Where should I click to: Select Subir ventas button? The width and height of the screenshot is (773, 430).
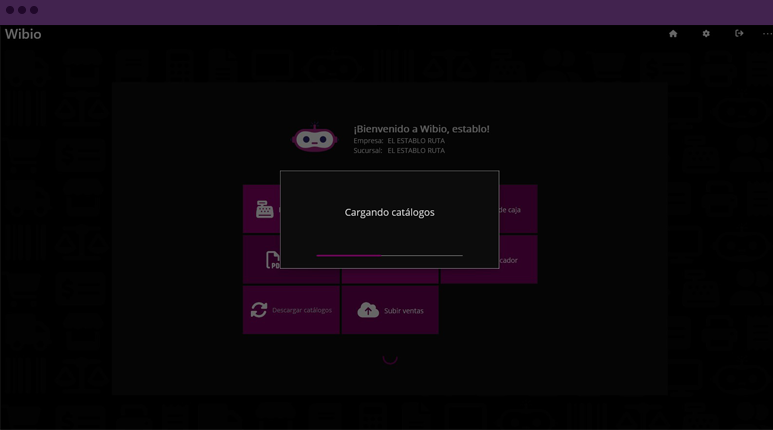[x=390, y=310]
